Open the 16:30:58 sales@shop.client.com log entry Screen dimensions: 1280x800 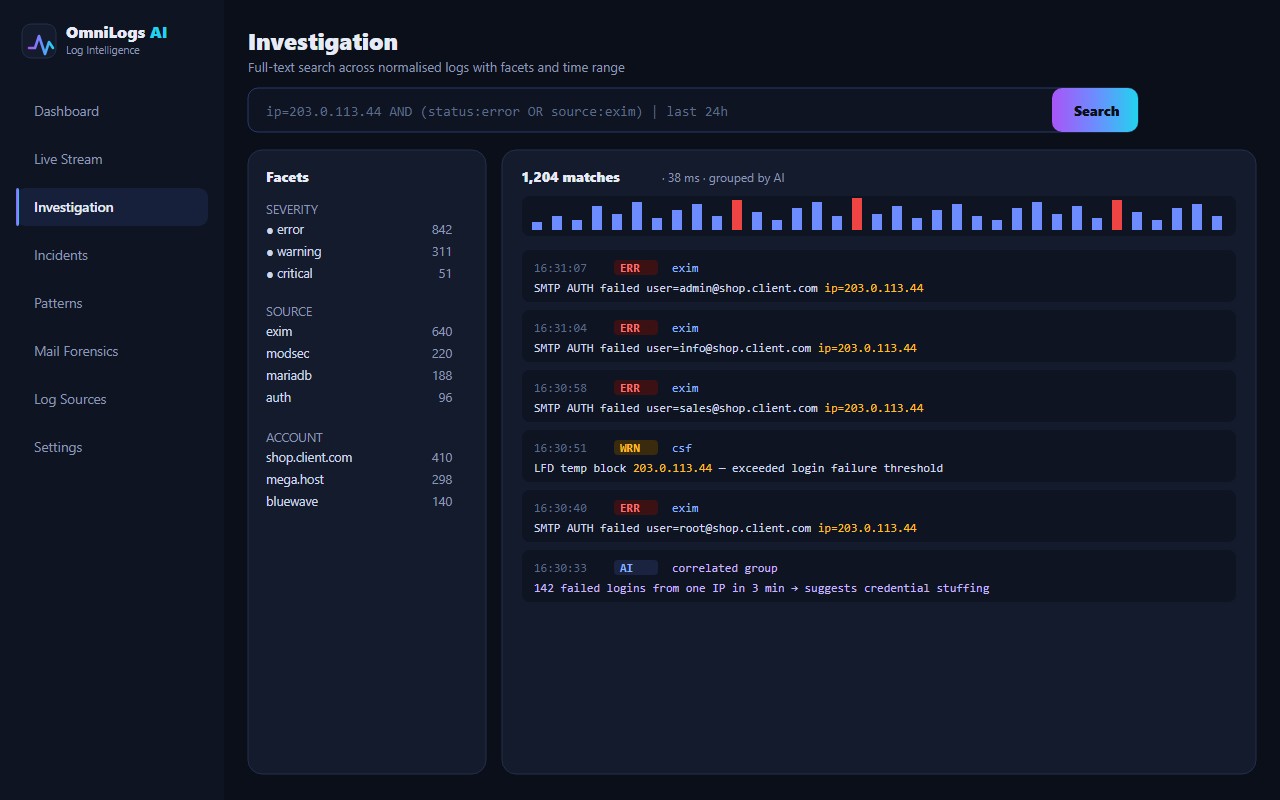pos(879,396)
